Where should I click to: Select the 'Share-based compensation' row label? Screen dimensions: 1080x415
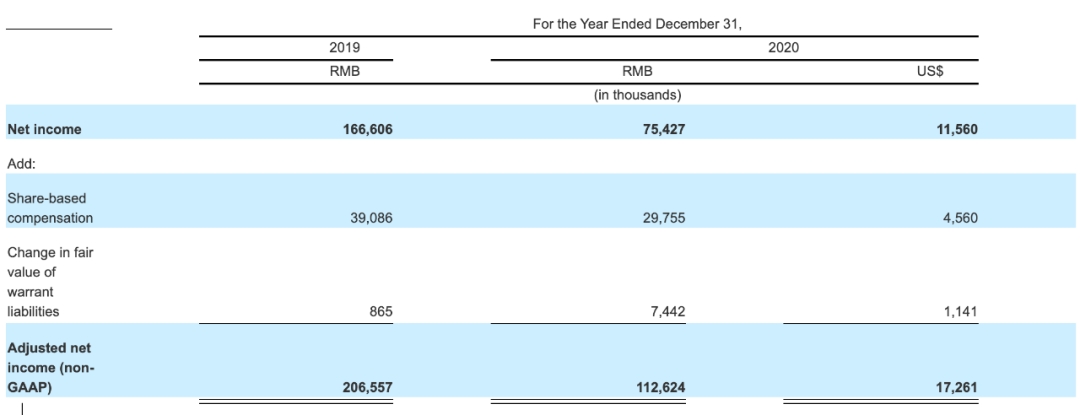pos(50,208)
